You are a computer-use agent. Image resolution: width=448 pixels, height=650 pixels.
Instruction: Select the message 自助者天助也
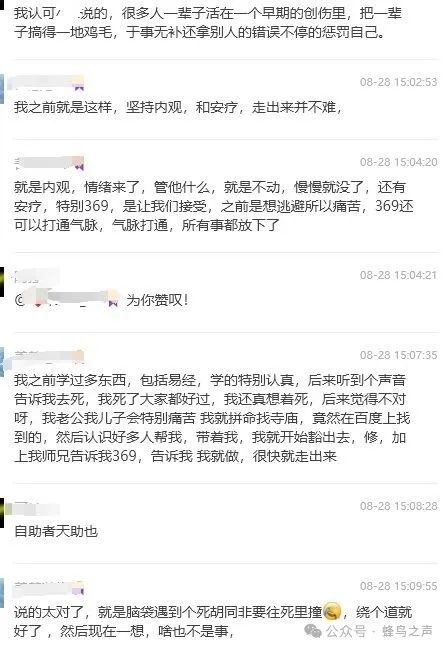click(x=56, y=531)
